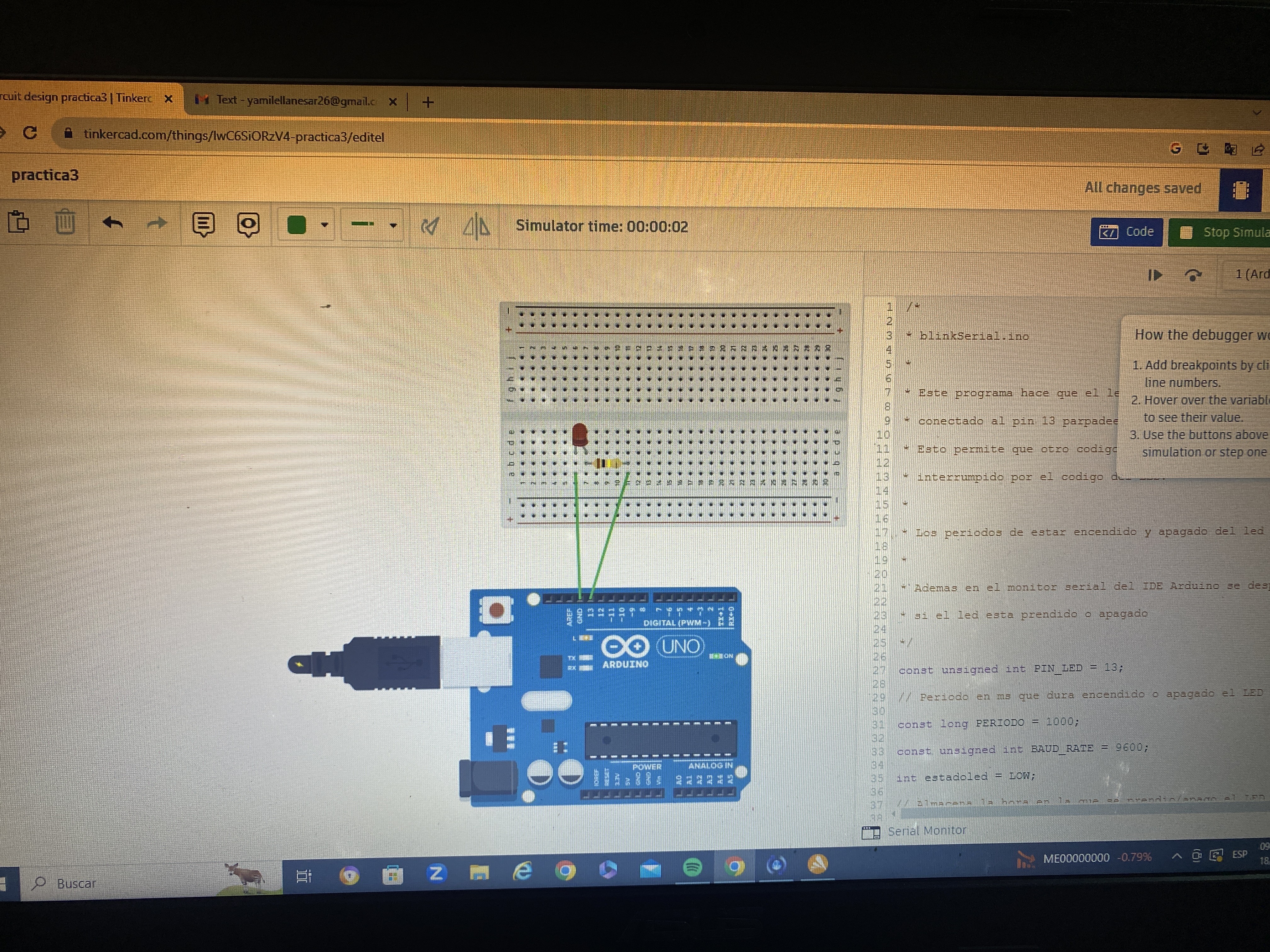Screen dimensions: 1270x952
Task: Click the redo arrow icon
Action: coord(157,223)
